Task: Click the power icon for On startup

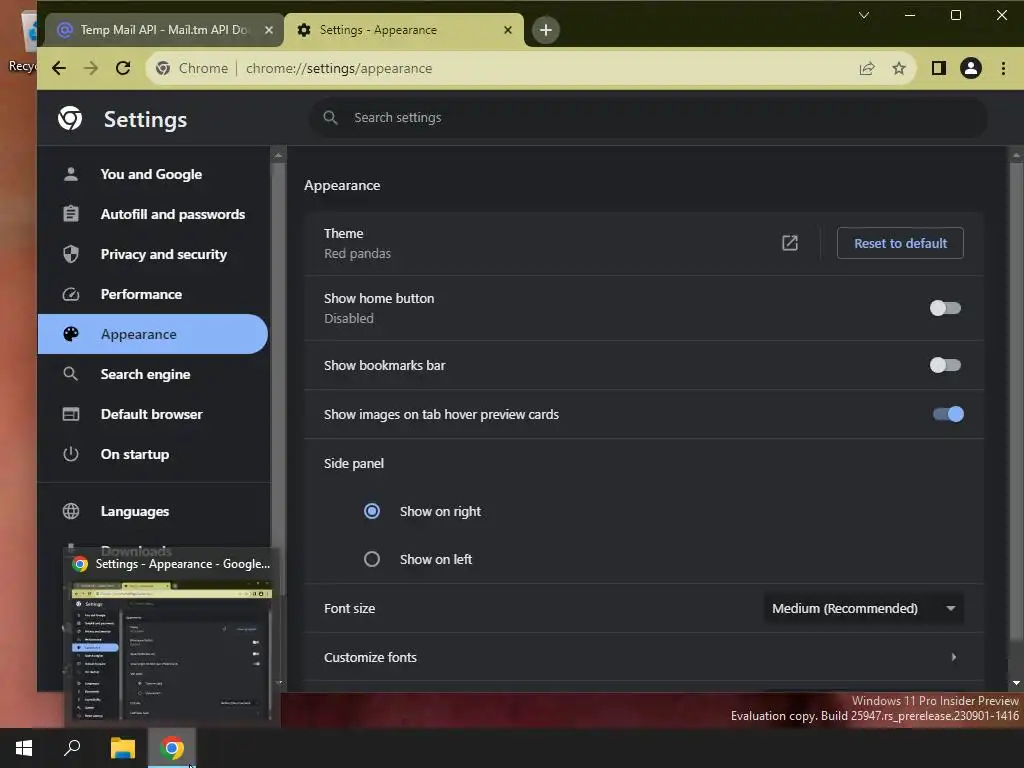Action: tap(71, 454)
